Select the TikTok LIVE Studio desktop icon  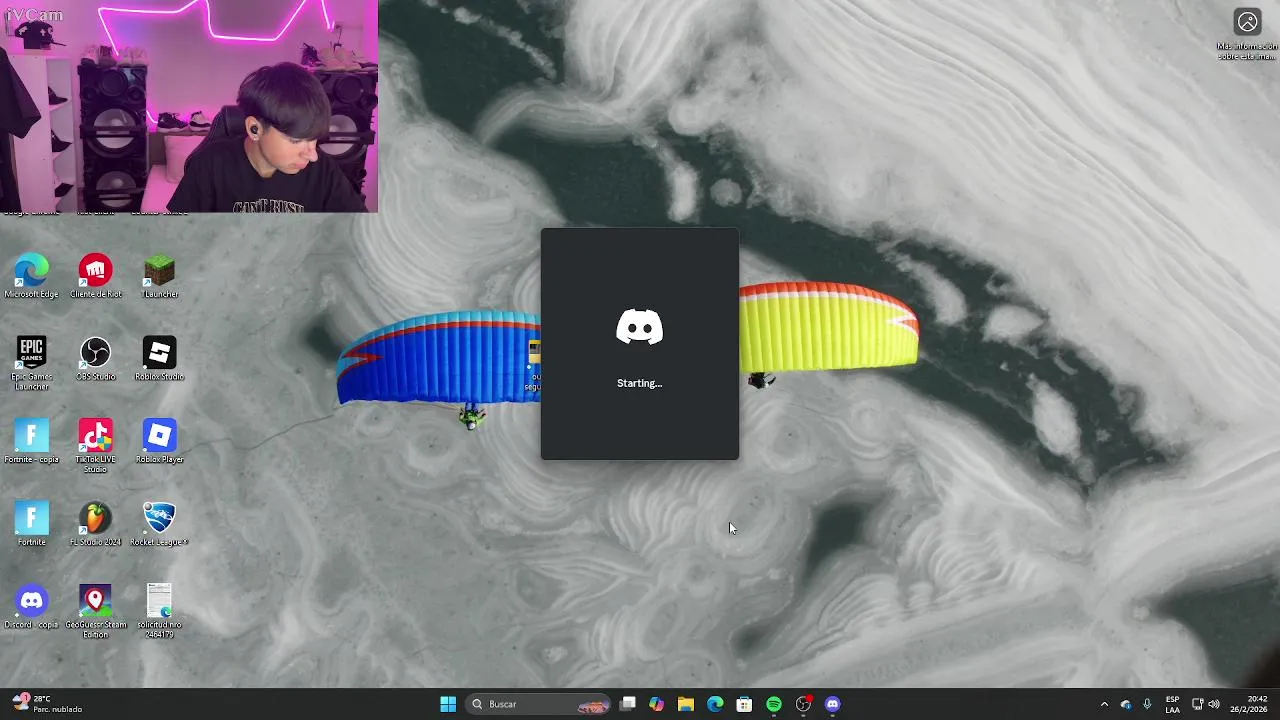(95, 446)
